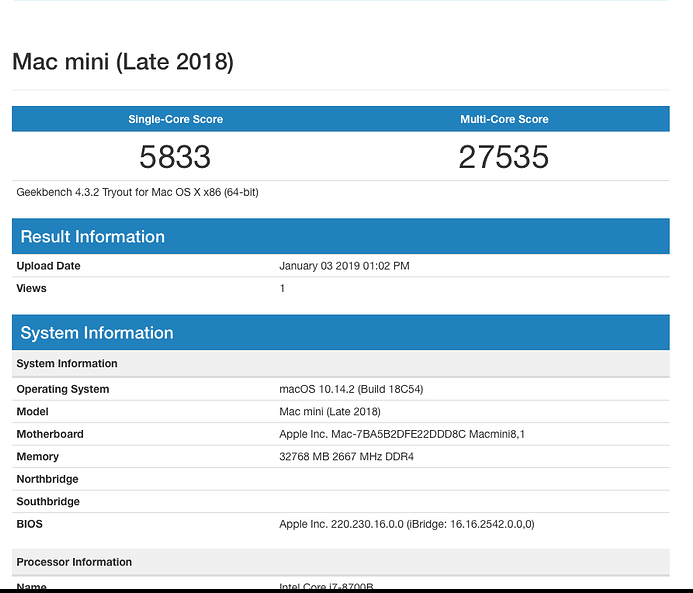Viewport: 693px width, 593px height.
Task: Select the Model value Mac mini (Late 2018)
Action: (330, 412)
